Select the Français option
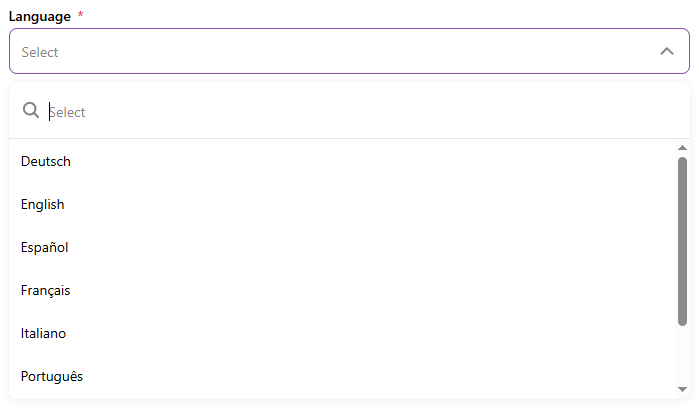 [x=46, y=290]
